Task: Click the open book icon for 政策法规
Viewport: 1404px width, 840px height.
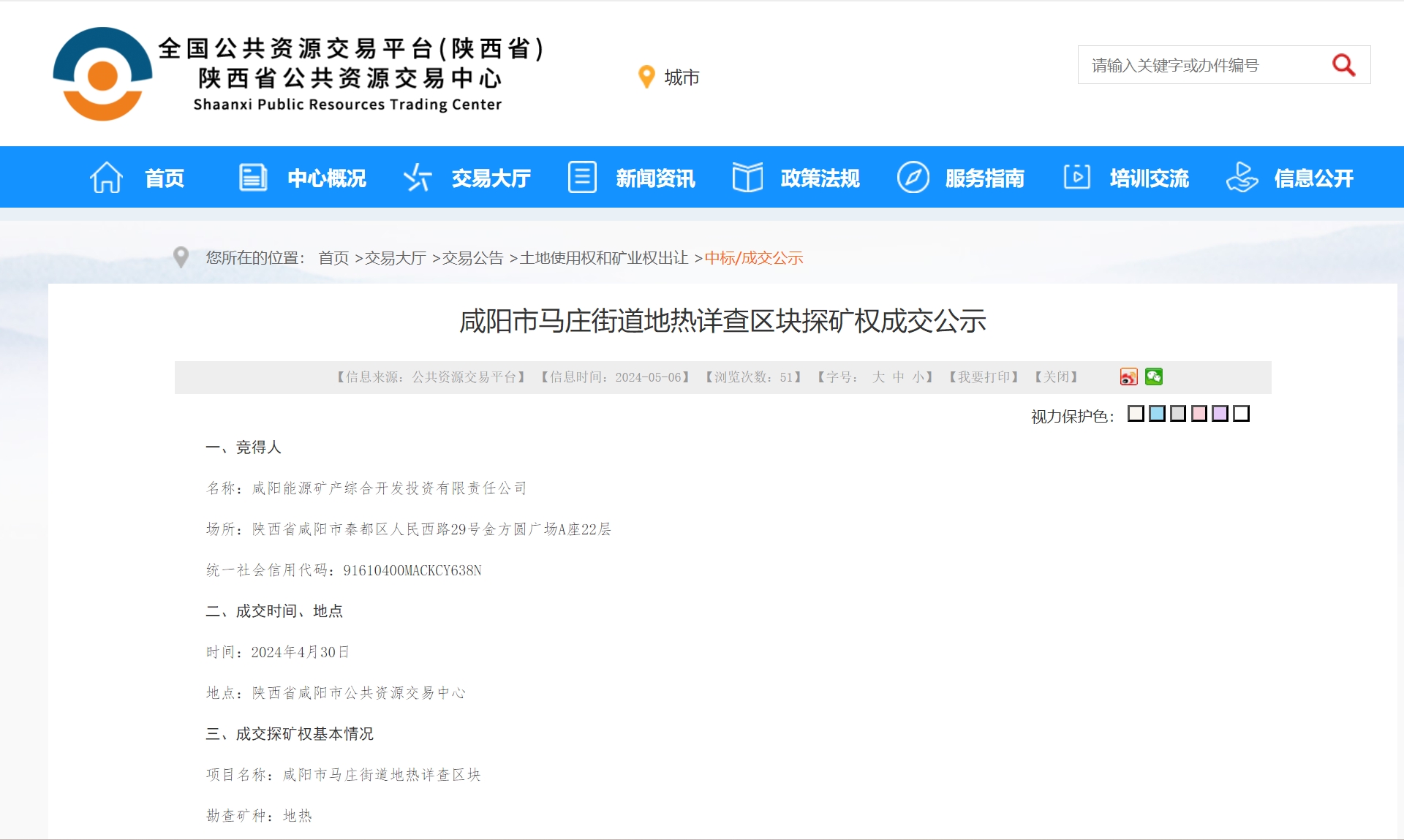Action: click(747, 178)
